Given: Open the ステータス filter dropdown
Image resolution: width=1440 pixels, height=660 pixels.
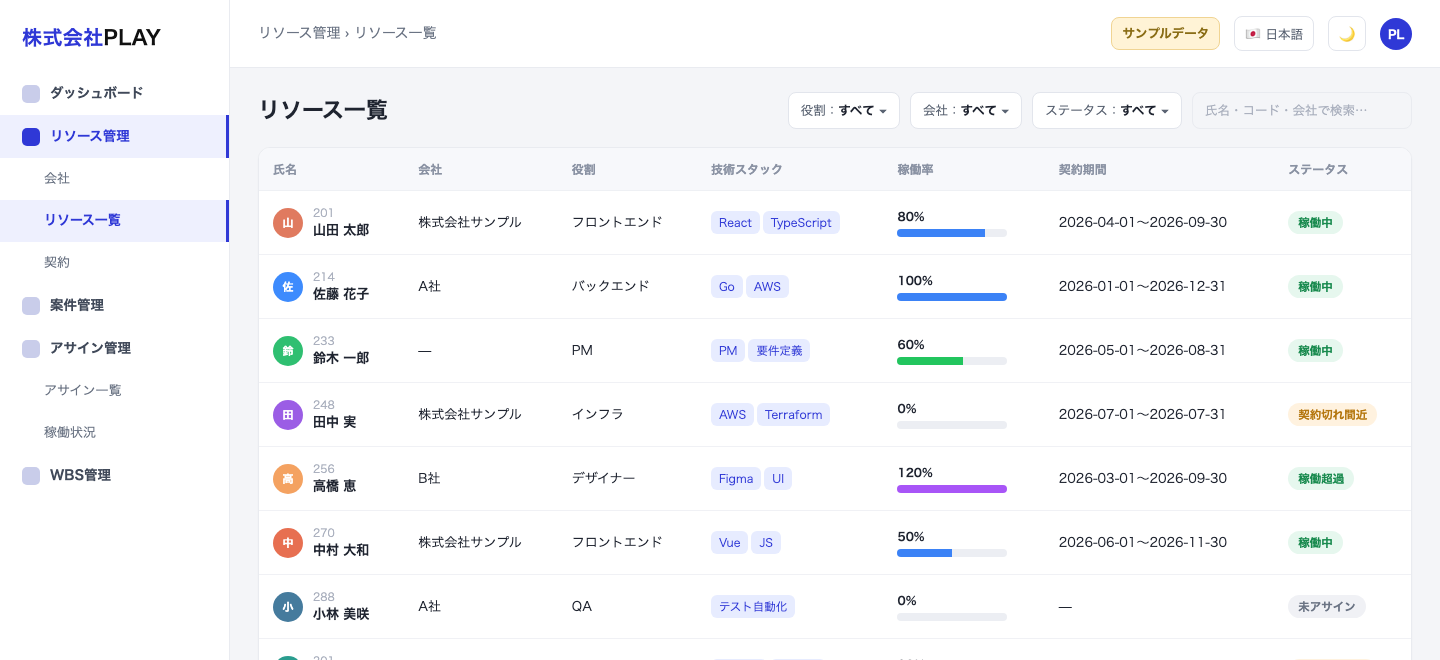Looking at the screenshot, I should click(1107, 111).
